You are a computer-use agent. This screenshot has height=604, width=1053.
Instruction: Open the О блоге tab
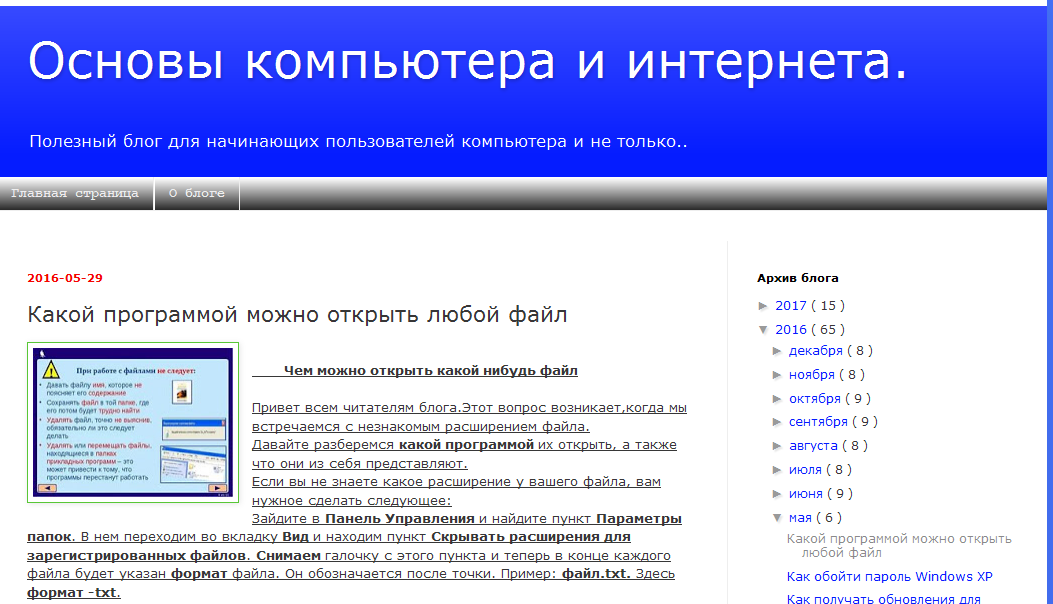(x=197, y=194)
